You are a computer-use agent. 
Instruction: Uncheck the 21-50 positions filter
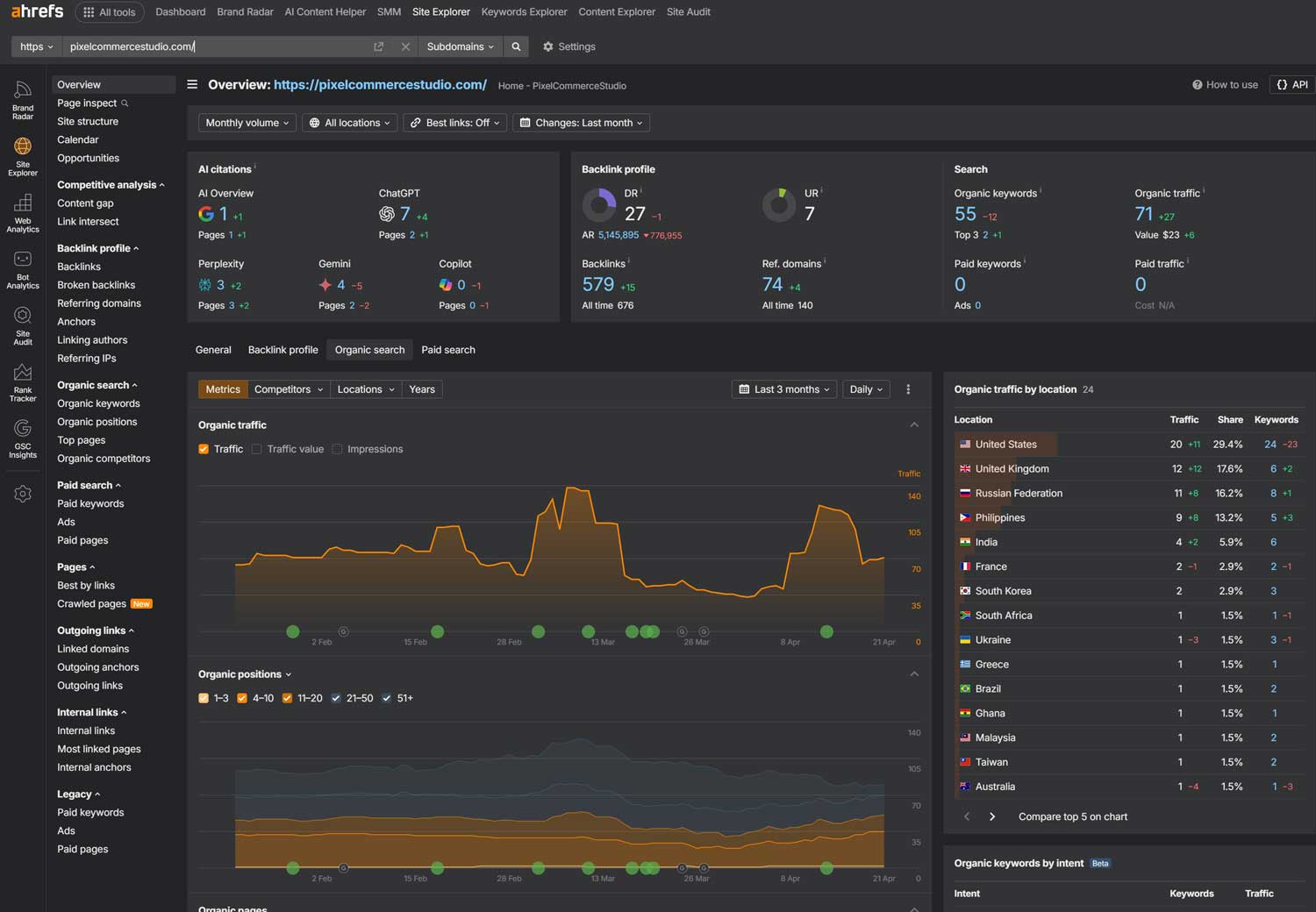[x=335, y=698]
